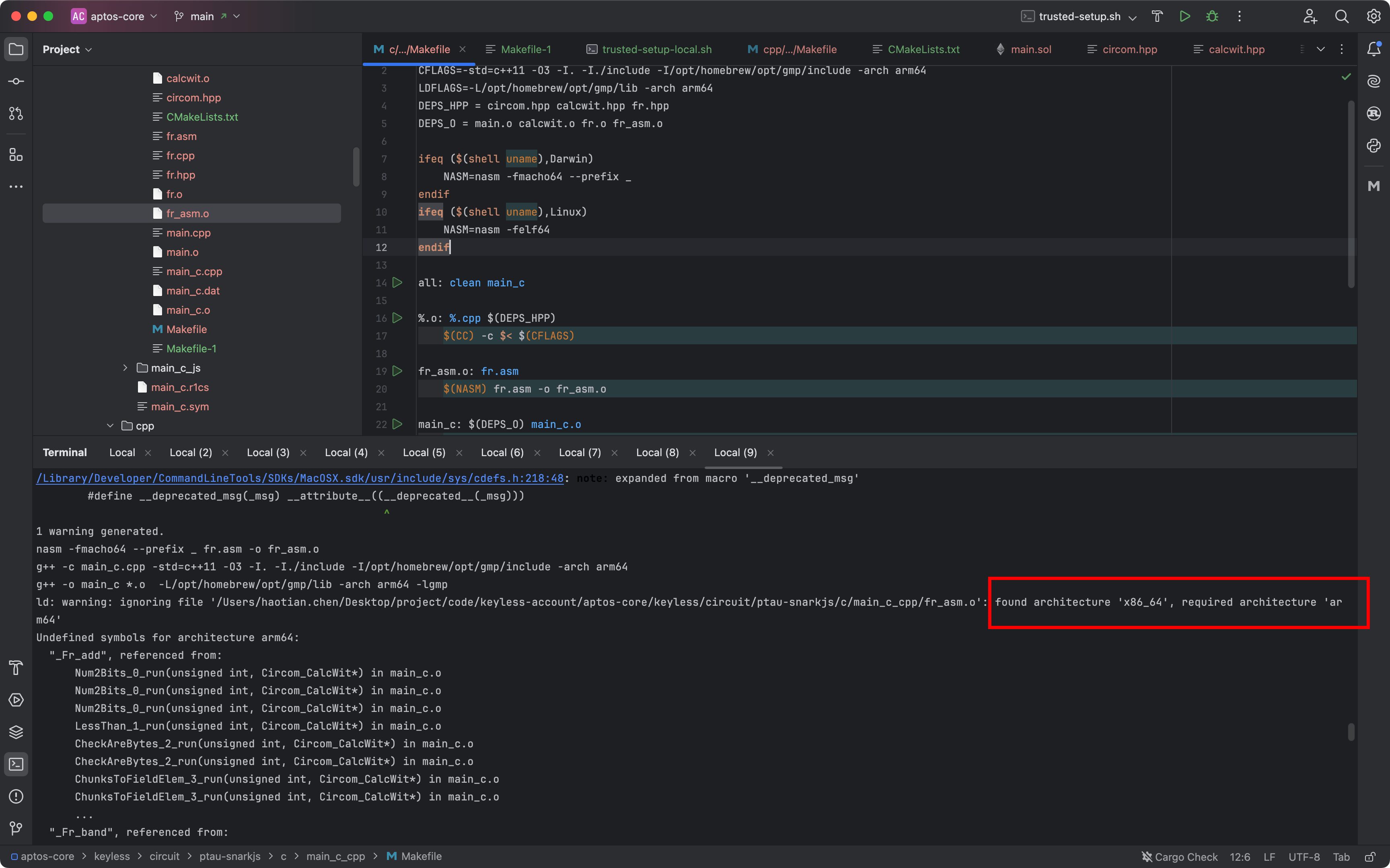This screenshot has width=1390, height=868.
Task: Open the Services tool window icon
Action: tap(16, 700)
